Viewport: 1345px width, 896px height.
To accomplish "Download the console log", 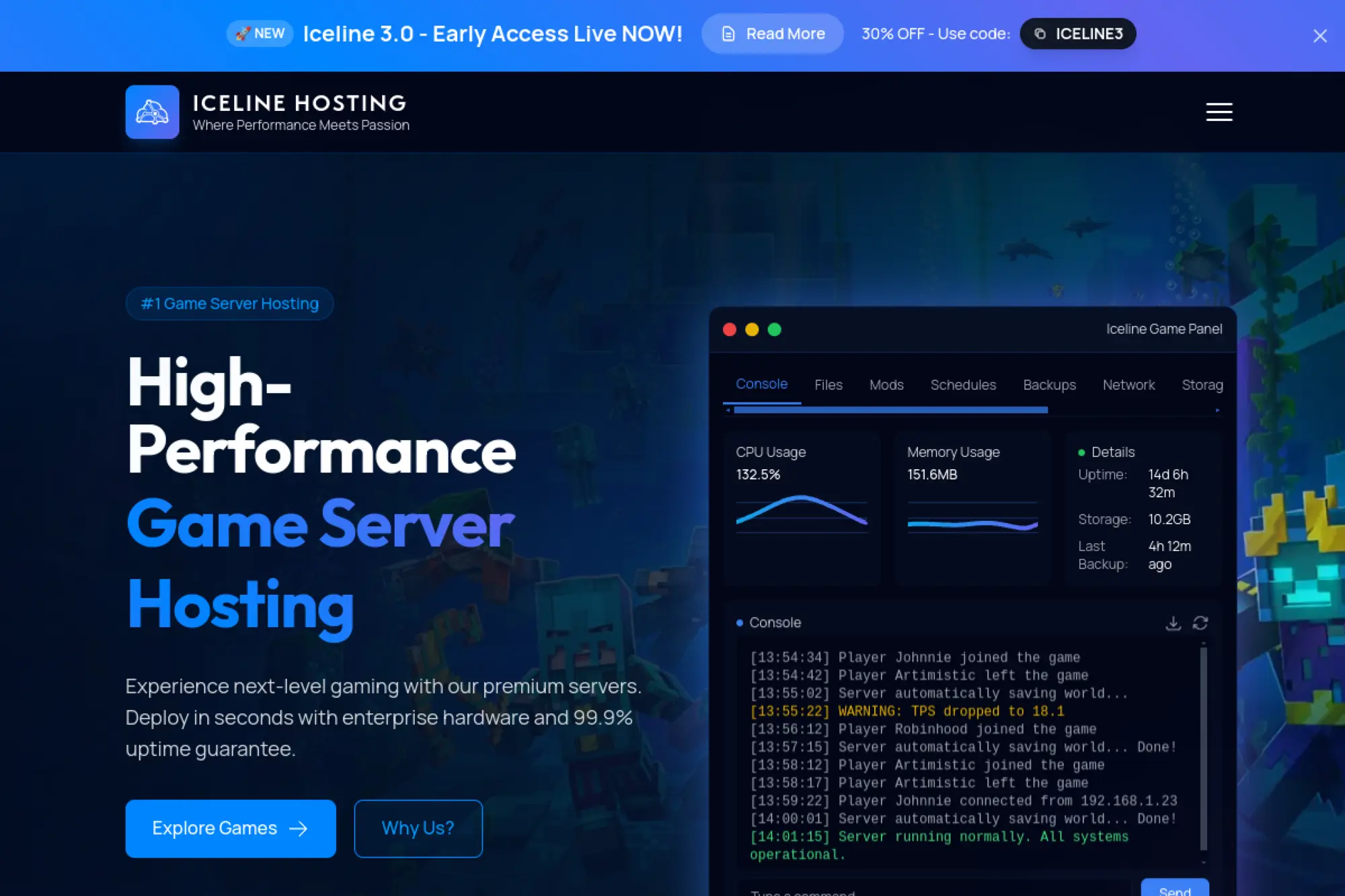I will pos(1173,622).
